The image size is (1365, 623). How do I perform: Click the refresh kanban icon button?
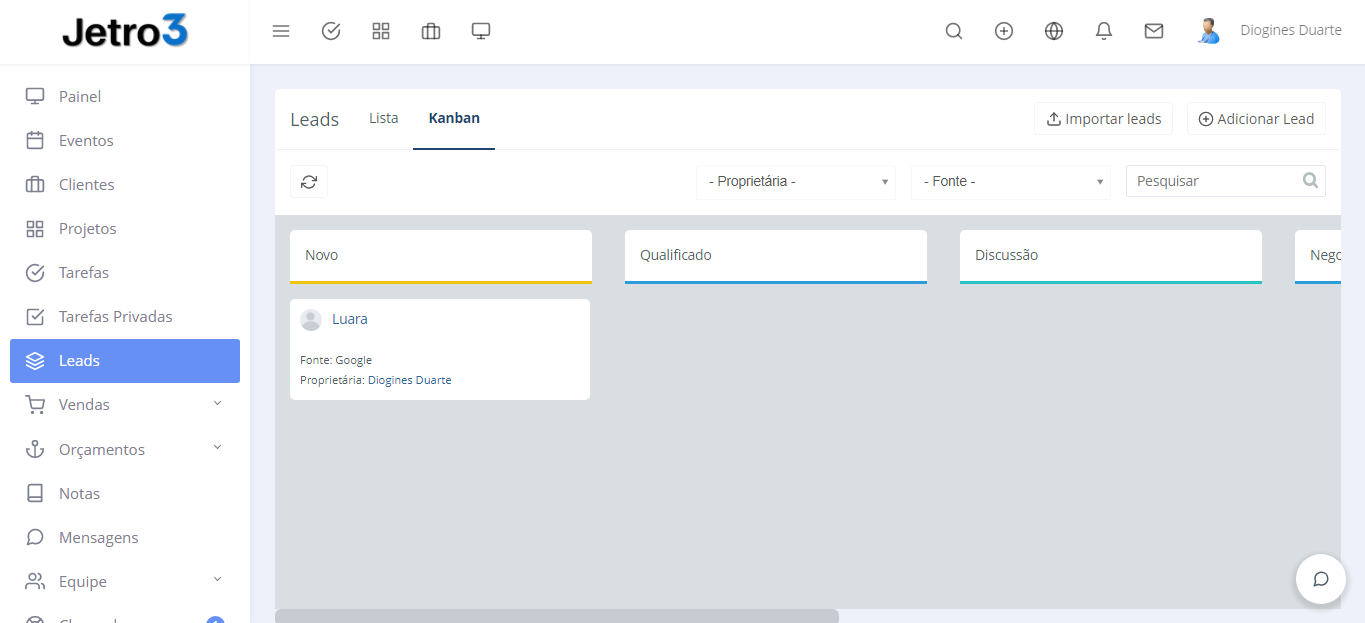(x=309, y=181)
